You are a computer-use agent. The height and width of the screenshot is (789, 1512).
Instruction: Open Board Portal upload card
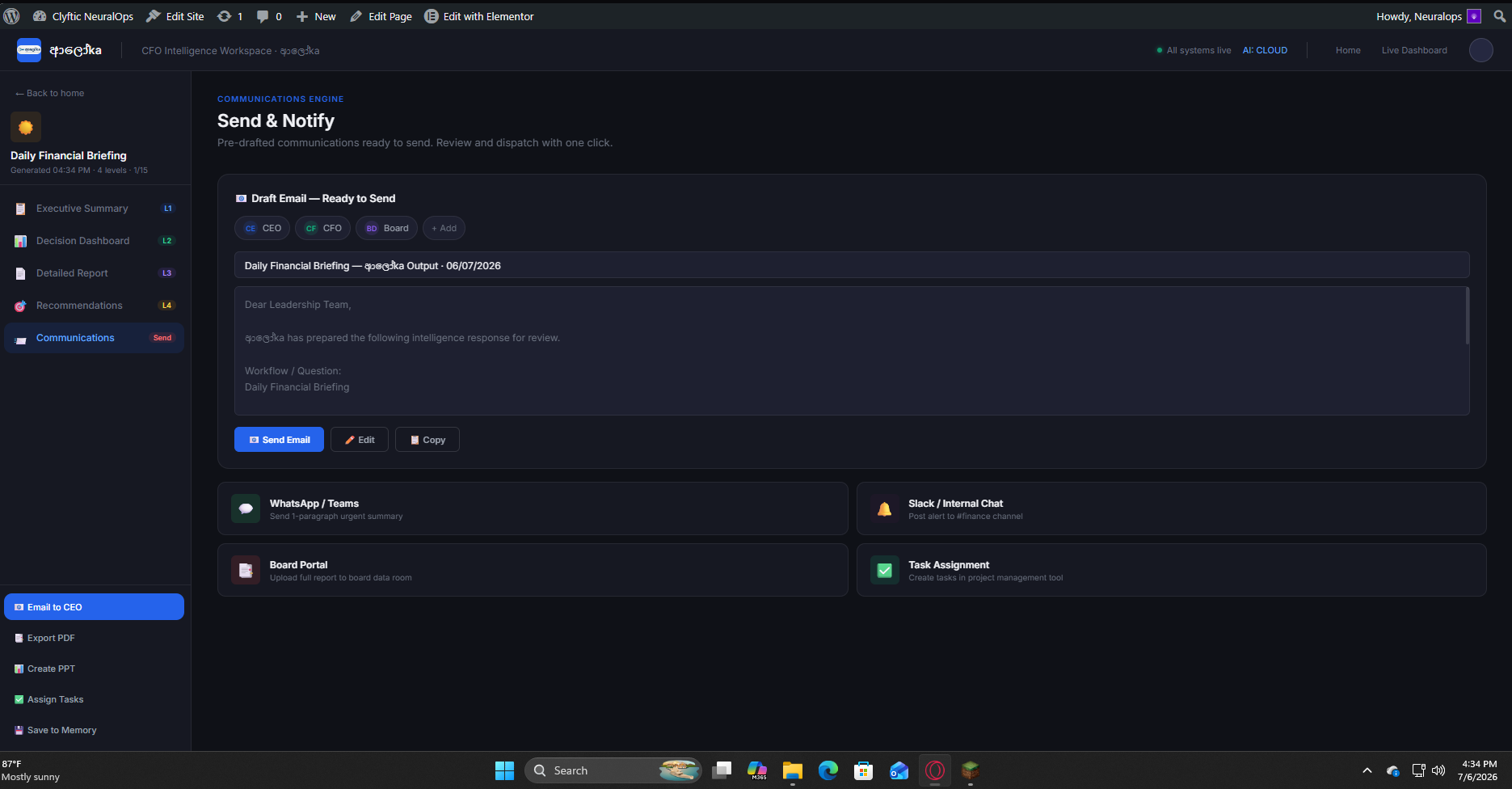click(533, 570)
